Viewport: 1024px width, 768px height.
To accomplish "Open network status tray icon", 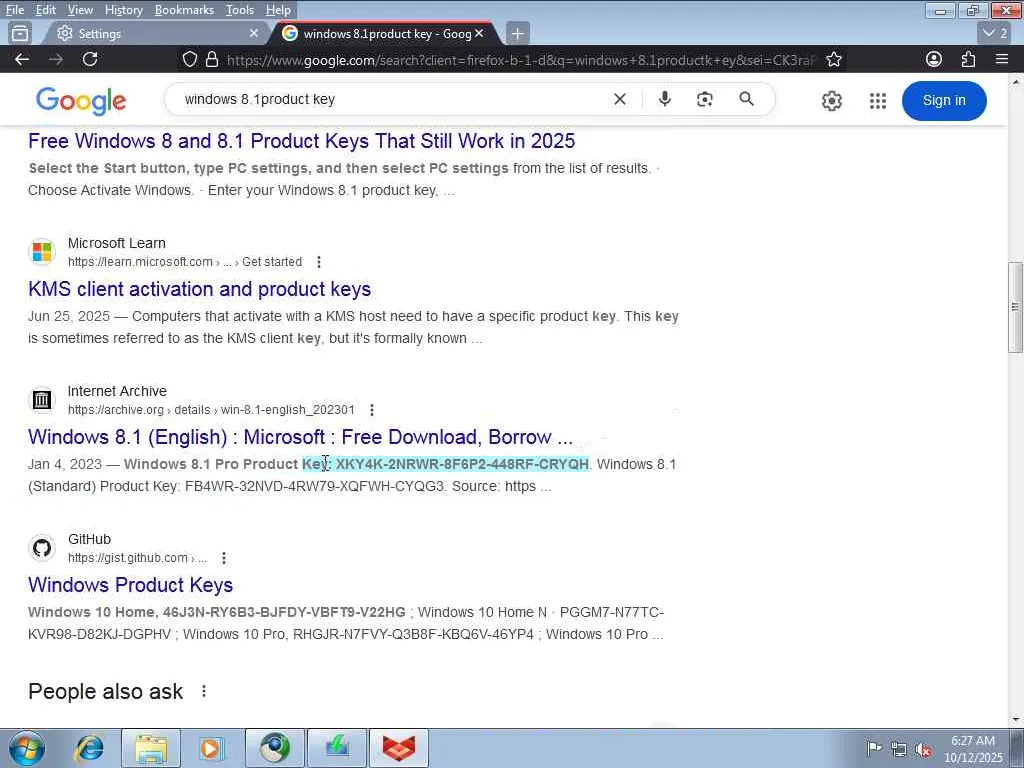I will click(899, 749).
